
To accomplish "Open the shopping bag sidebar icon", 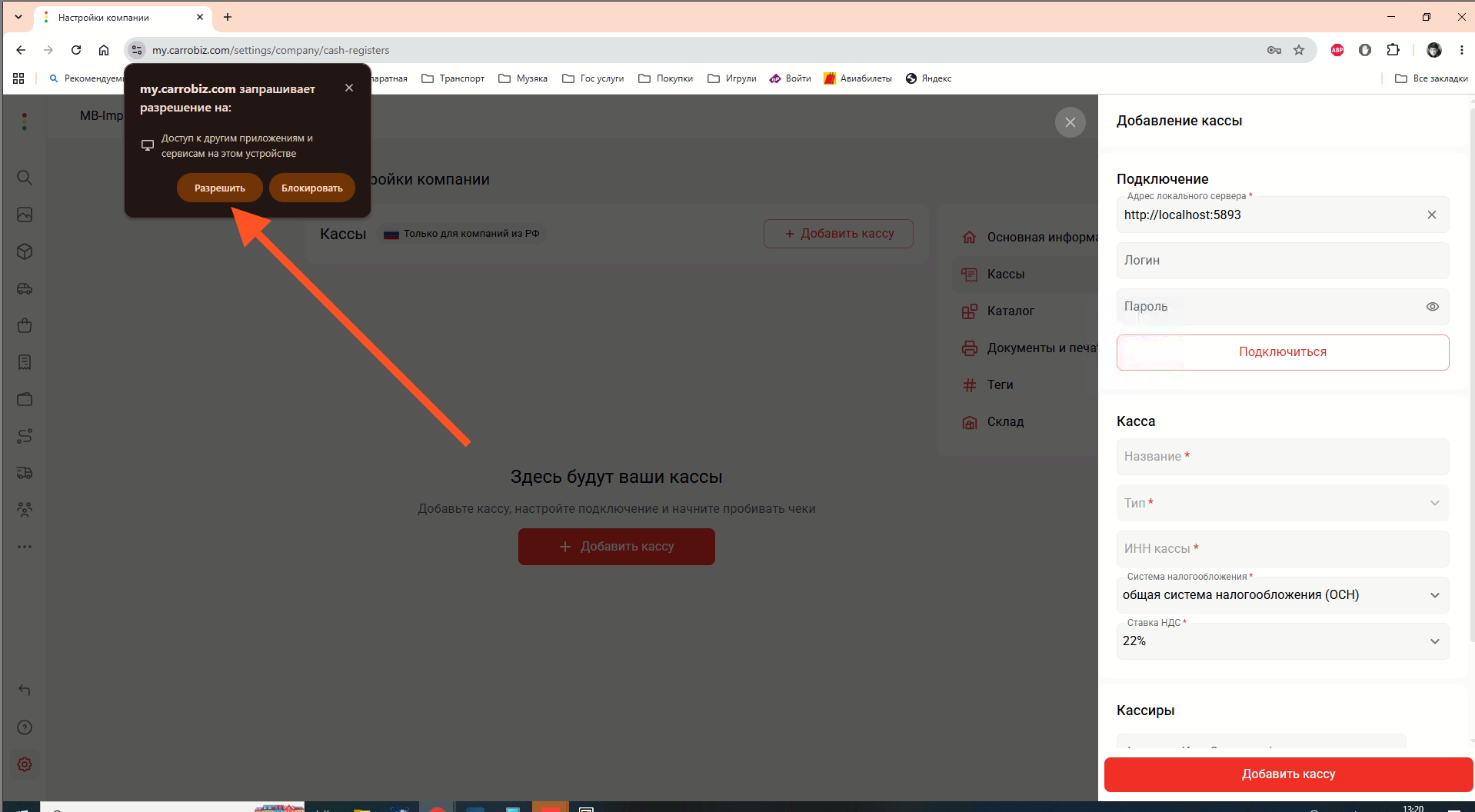I will point(25,325).
